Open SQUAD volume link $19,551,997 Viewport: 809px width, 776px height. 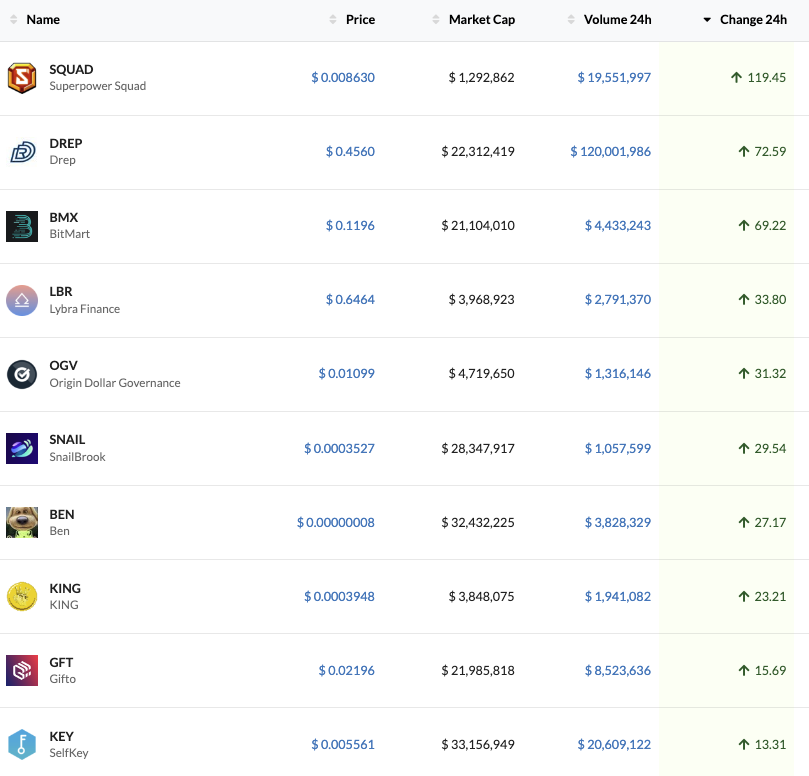click(614, 77)
